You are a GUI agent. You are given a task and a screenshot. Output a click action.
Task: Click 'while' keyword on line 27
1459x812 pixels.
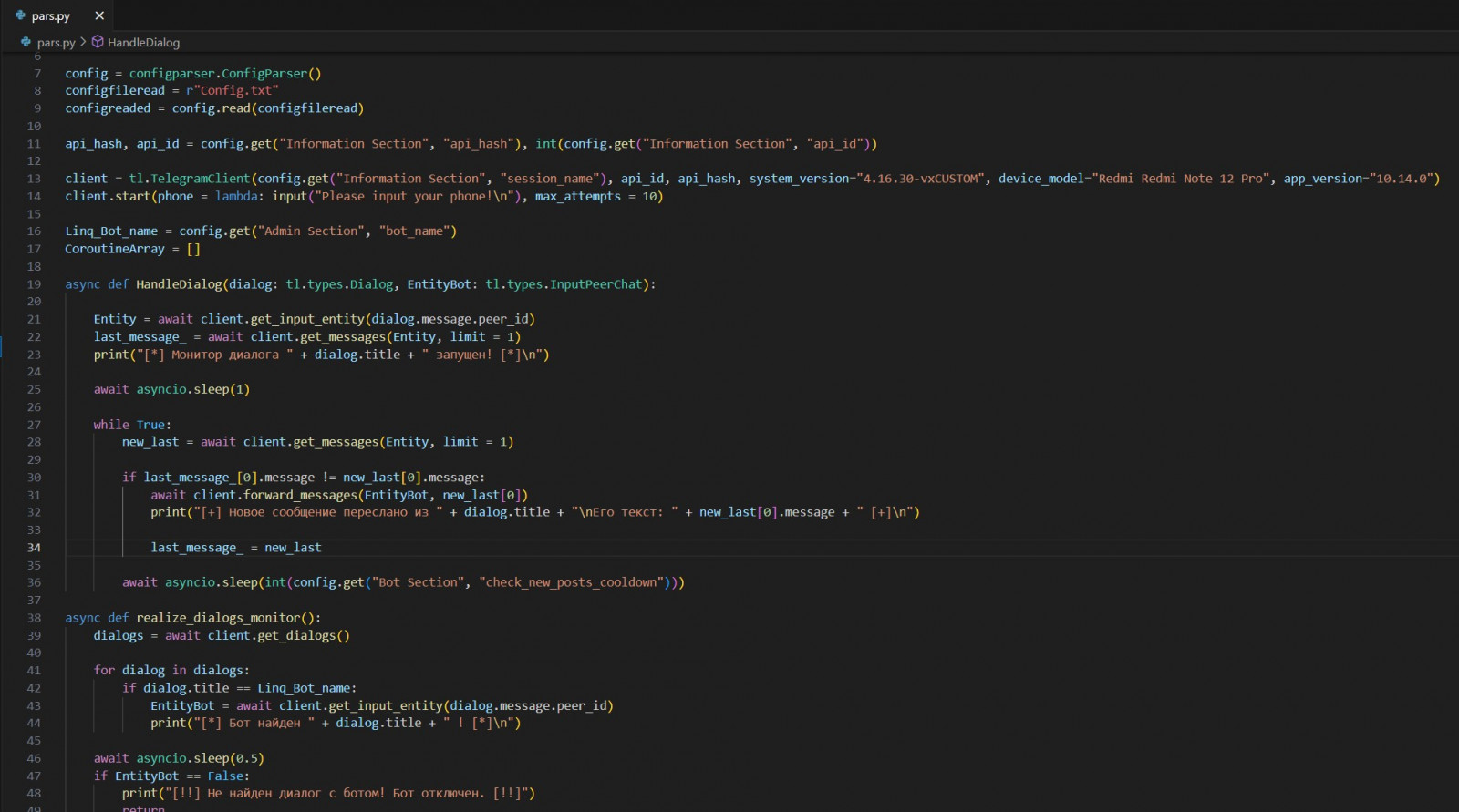tap(111, 425)
